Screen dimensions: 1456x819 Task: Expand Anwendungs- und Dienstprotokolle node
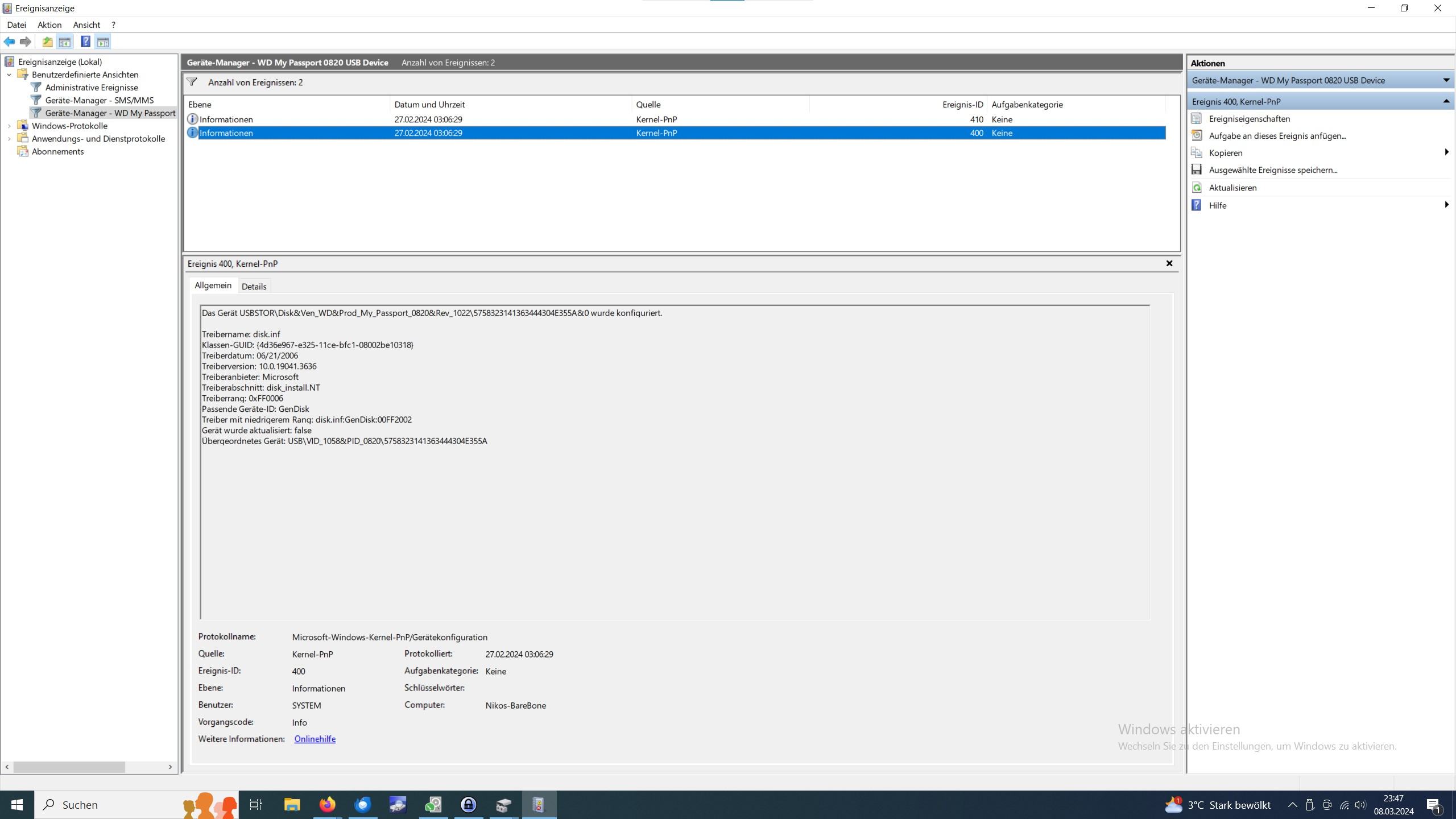[x=9, y=139]
